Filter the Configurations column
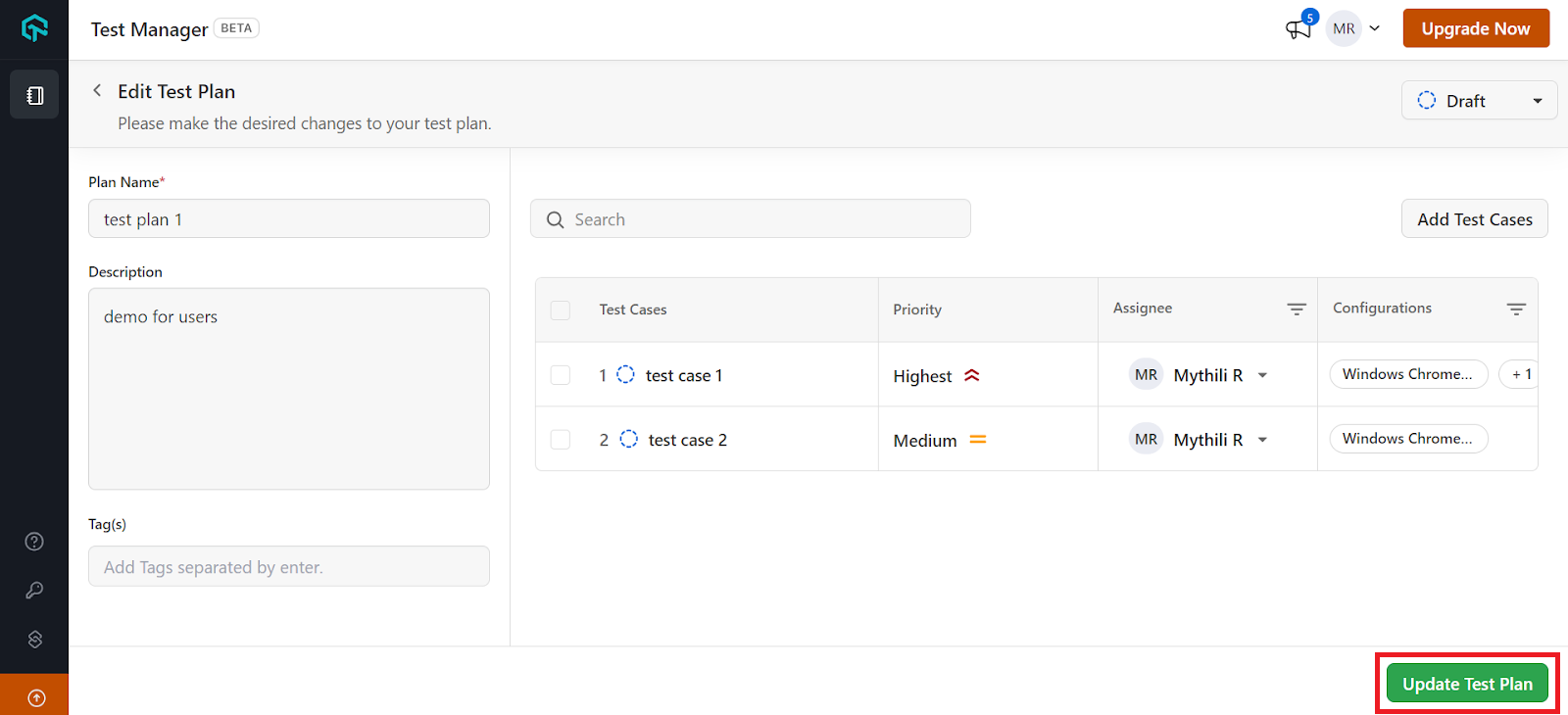This screenshot has width=1568, height=715. (1516, 310)
